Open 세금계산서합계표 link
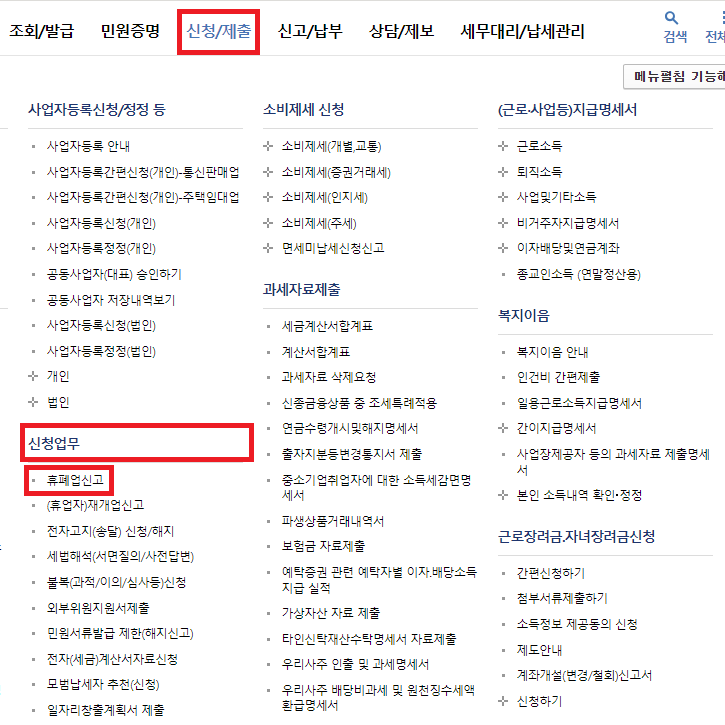 [327, 326]
